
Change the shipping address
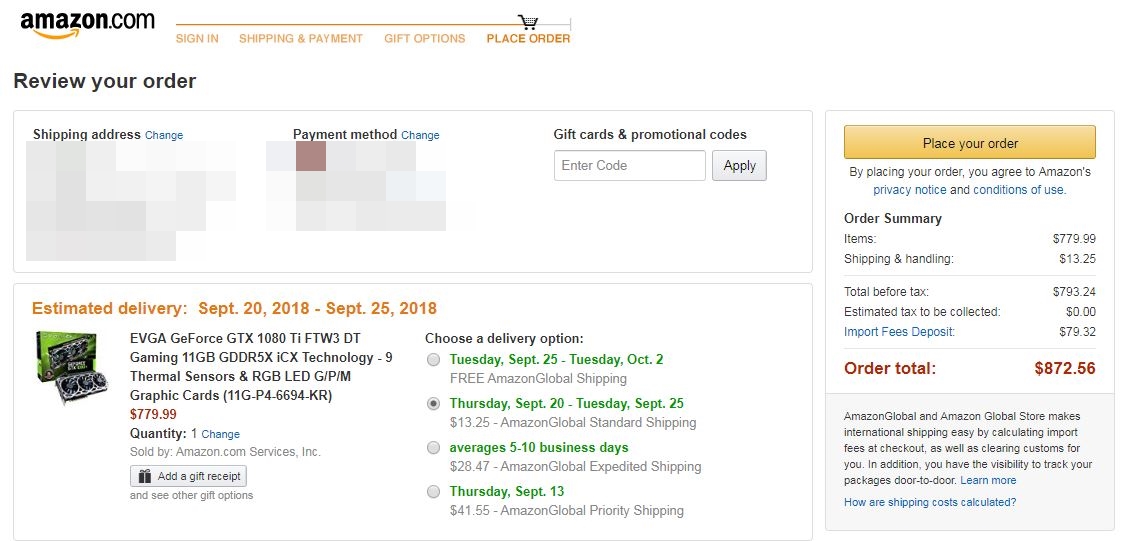[x=164, y=135]
